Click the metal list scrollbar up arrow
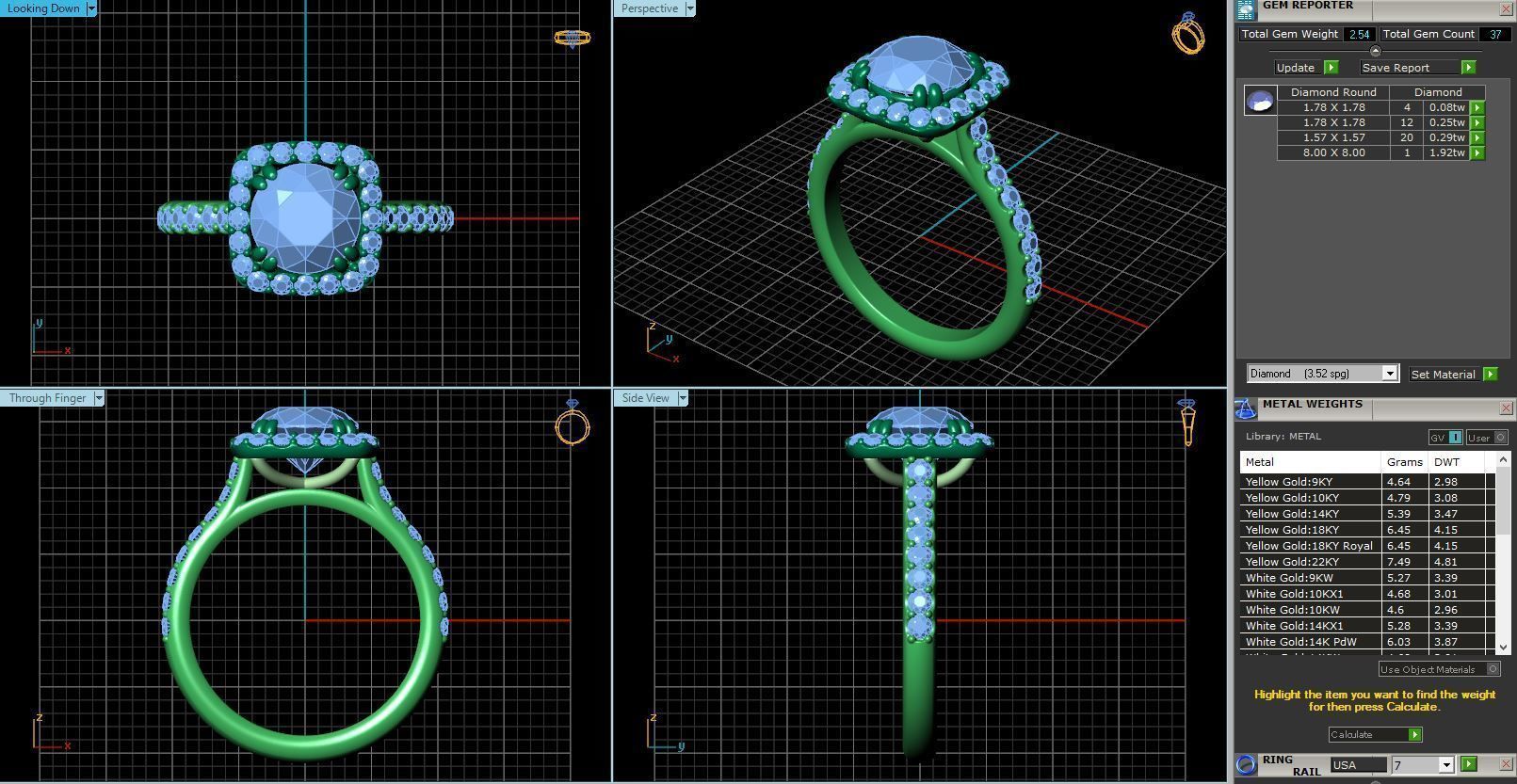 coord(1503,459)
